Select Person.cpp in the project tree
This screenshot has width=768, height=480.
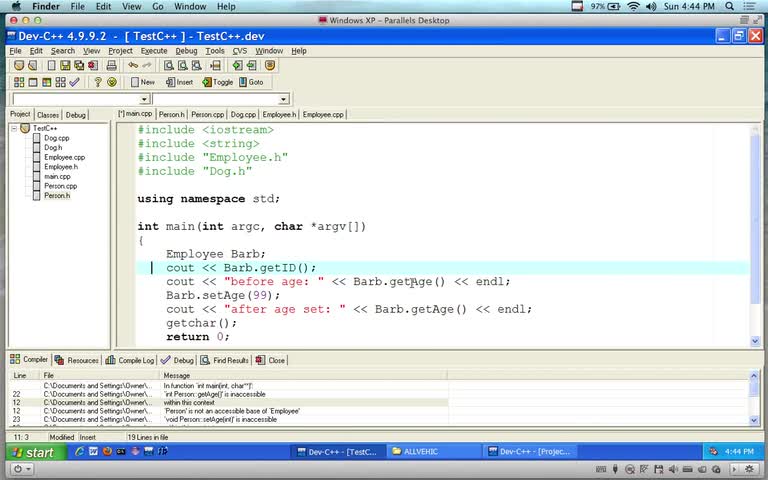coord(60,186)
